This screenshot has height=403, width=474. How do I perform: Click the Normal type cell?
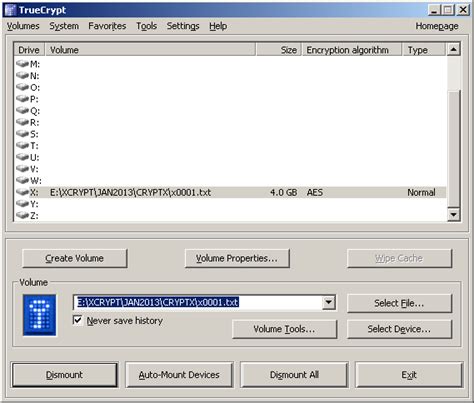point(421,192)
